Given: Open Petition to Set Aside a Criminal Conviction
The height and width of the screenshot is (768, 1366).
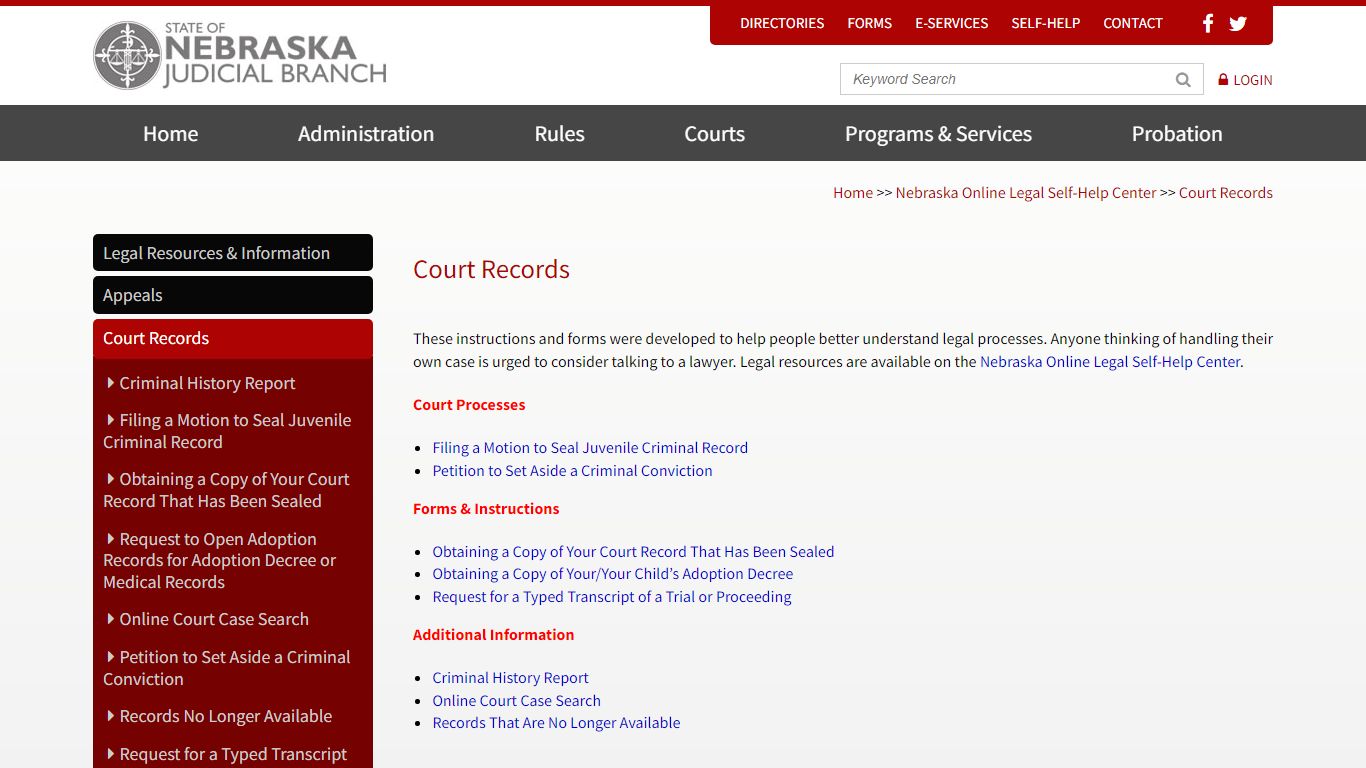Looking at the screenshot, I should [572, 471].
